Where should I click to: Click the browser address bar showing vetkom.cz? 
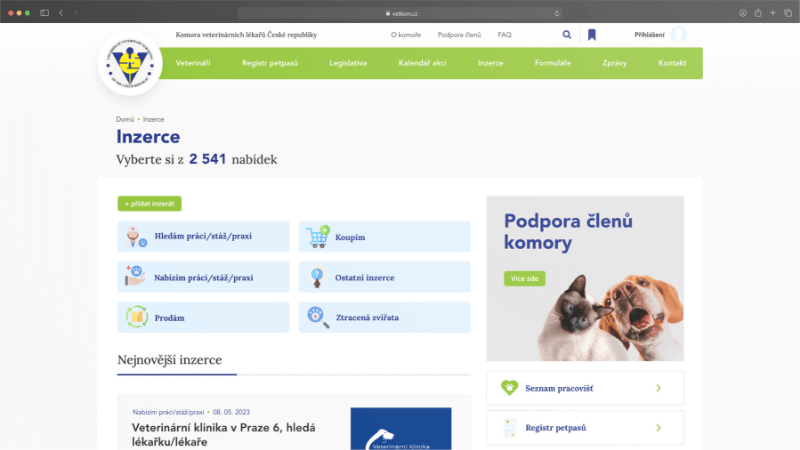[400, 13]
